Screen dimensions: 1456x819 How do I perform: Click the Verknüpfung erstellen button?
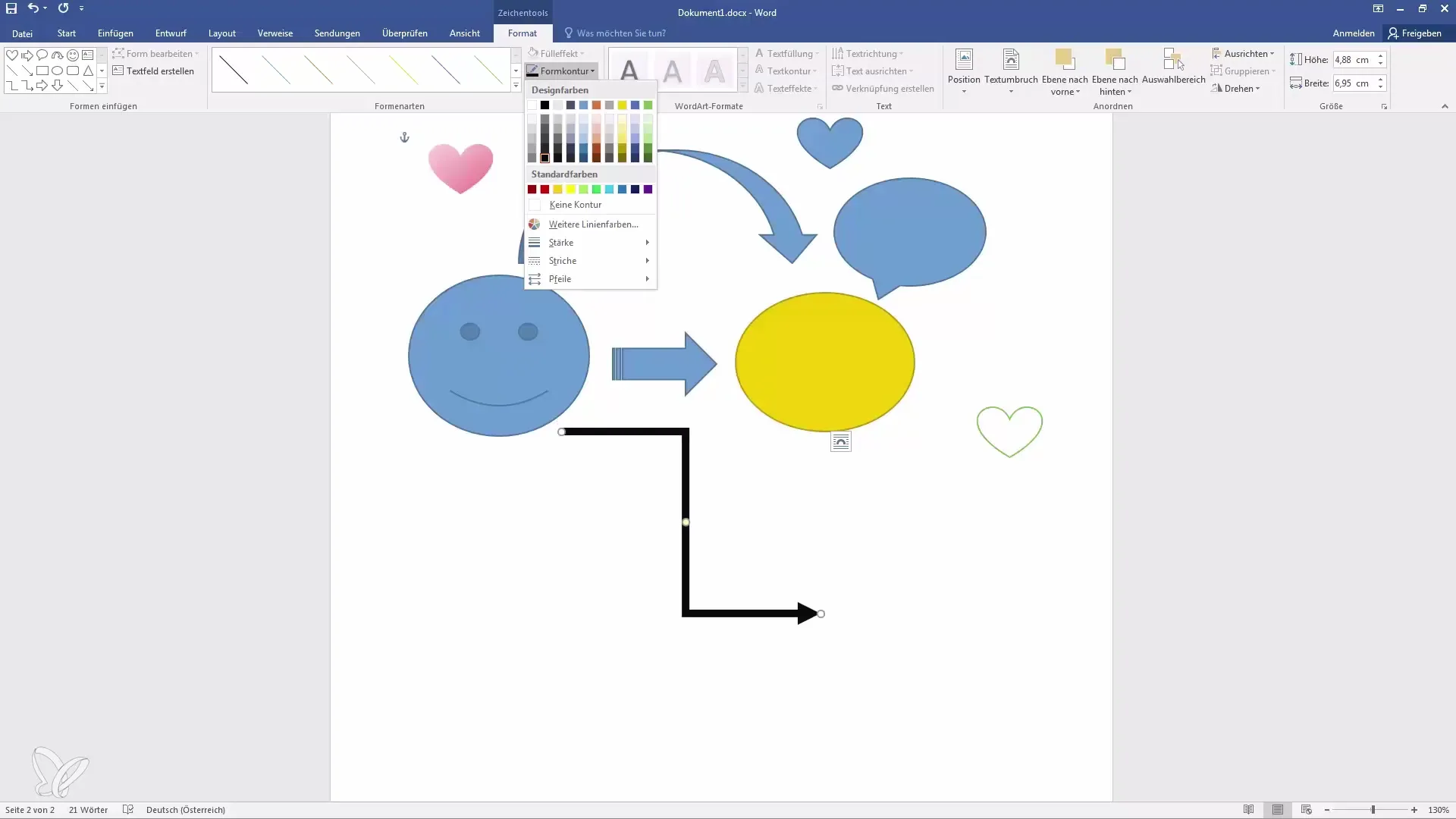(x=883, y=89)
